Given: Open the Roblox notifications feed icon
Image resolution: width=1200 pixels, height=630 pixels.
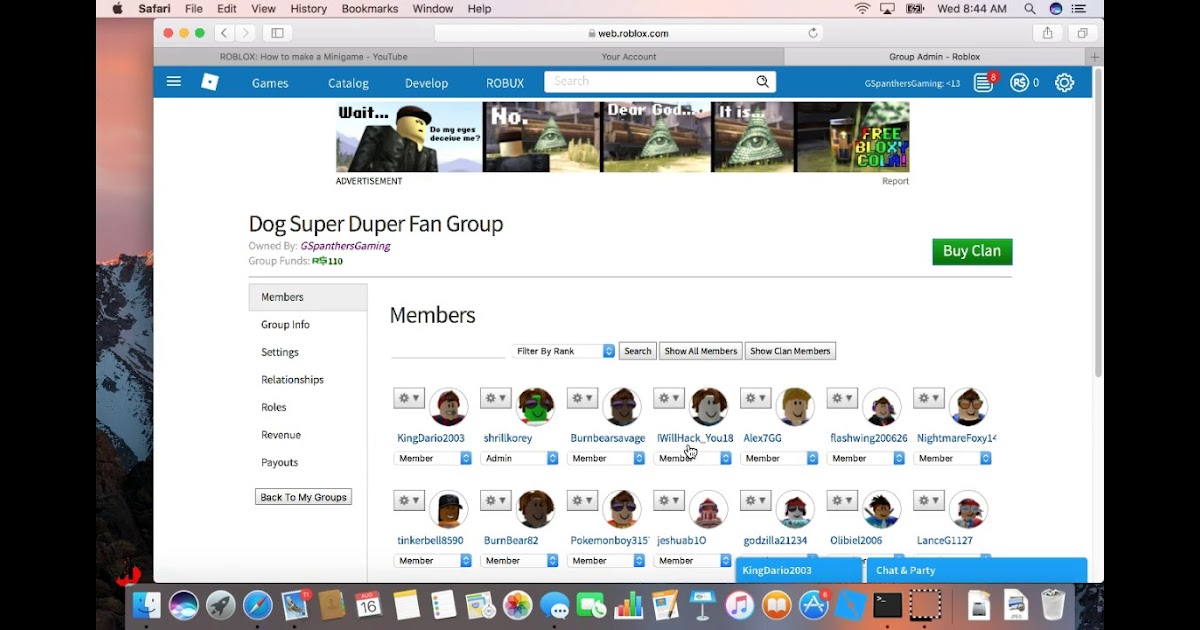Looking at the screenshot, I should click(x=984, y=83).
